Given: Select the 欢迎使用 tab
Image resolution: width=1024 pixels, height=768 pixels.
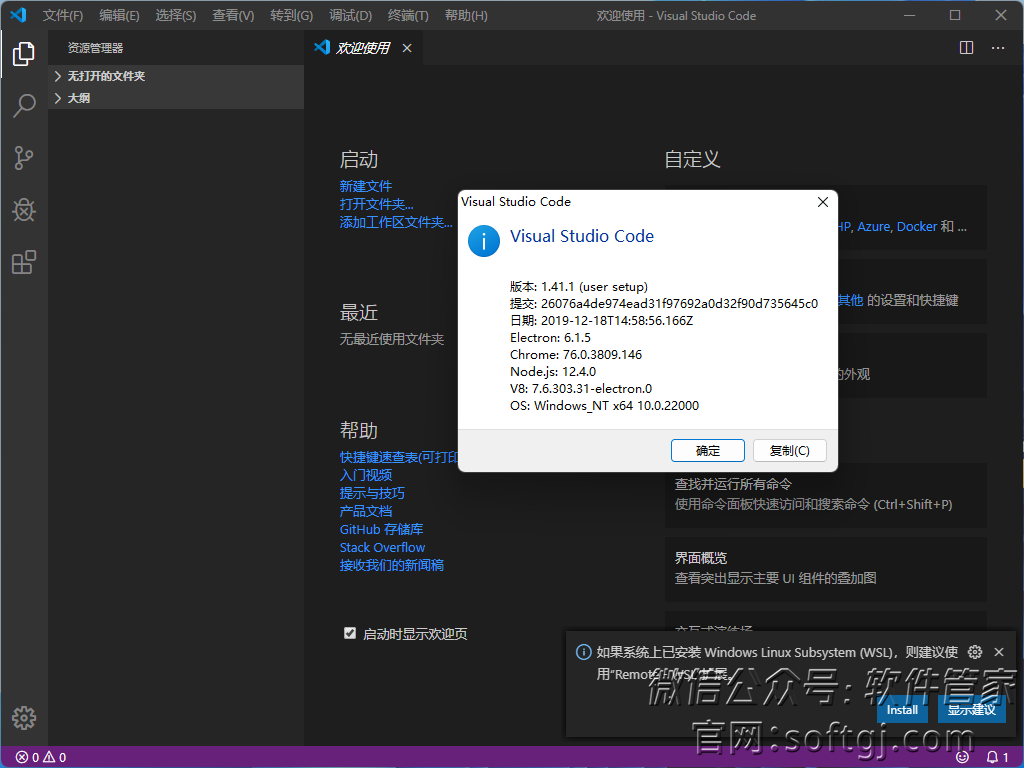Looking at the screenshot, I should tap(363, 48).
